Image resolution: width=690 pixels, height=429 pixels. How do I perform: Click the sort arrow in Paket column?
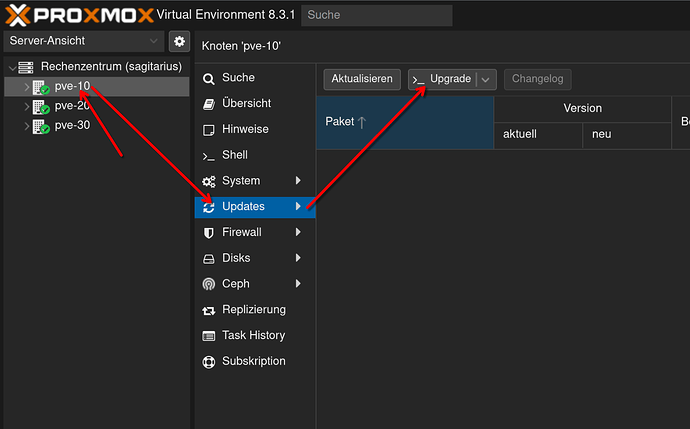362,122
